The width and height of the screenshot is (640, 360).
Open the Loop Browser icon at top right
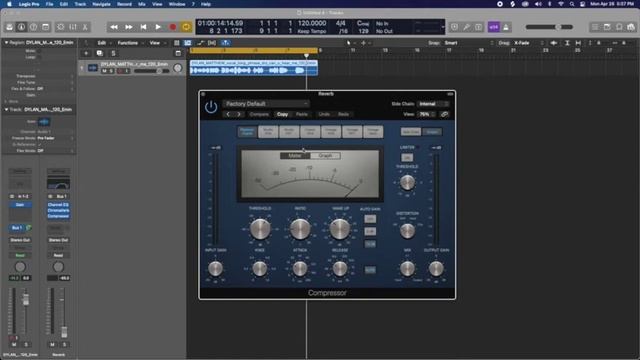pyautogui.click(x=619, y=27)
